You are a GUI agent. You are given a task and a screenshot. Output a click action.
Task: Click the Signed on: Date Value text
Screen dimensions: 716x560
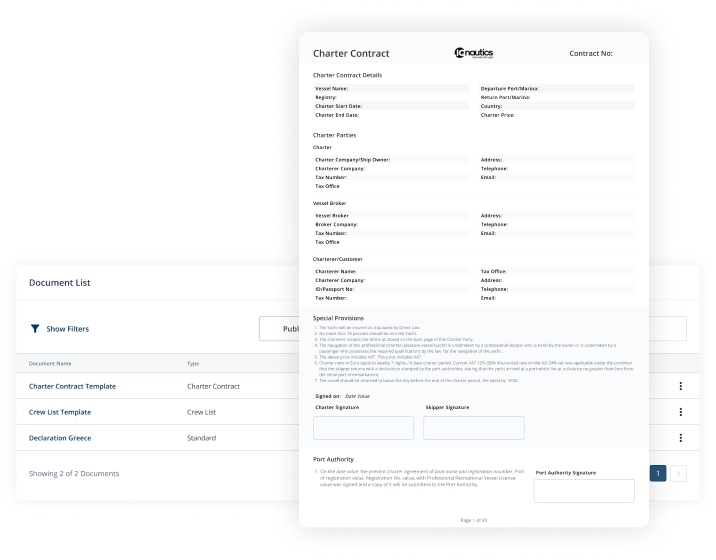[x=342, y=396]
